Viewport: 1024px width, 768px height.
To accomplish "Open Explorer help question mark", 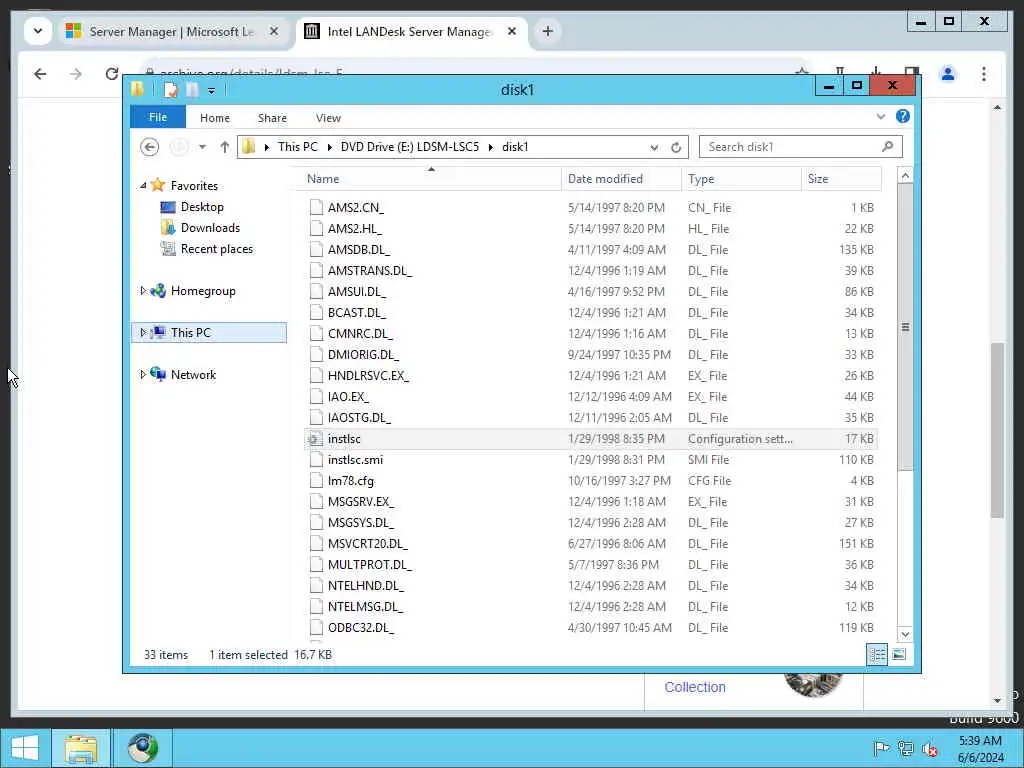I will pyautogui.click(x=903, y=116).
